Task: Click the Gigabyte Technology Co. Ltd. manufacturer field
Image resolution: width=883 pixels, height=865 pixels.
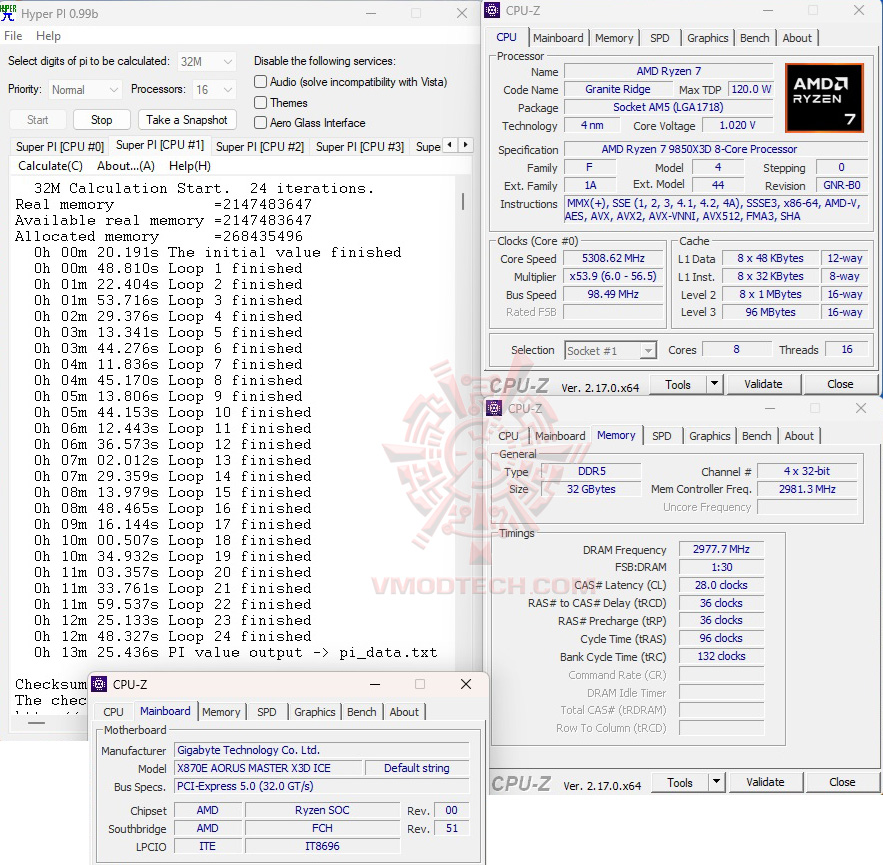Action: click(x=322, y=750)
